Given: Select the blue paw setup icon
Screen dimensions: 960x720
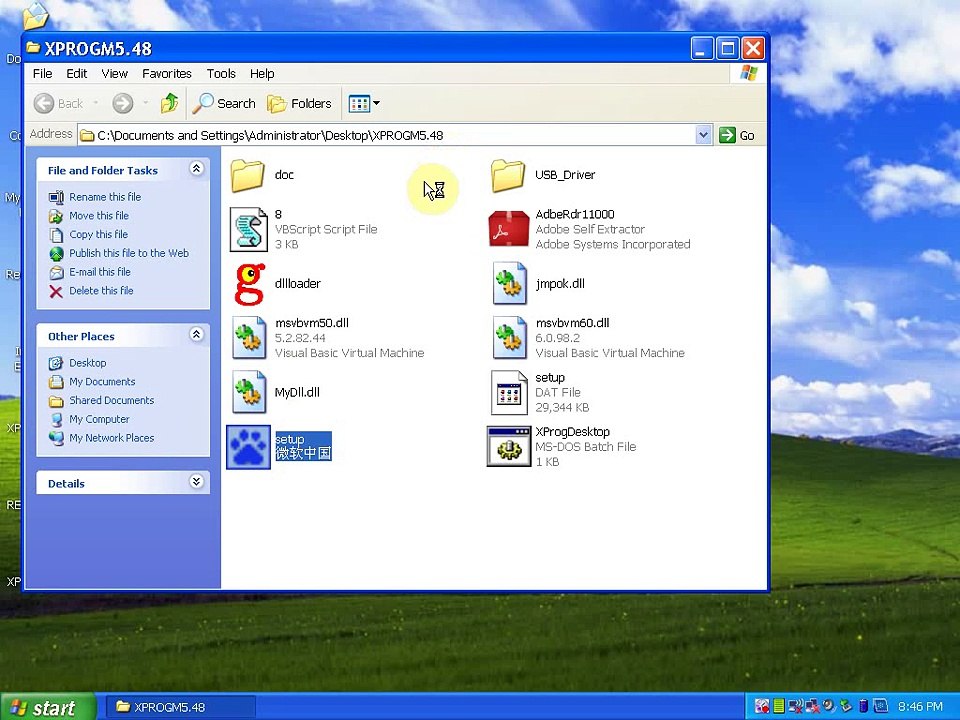Looking at the screenshot, I should (249, 447).
